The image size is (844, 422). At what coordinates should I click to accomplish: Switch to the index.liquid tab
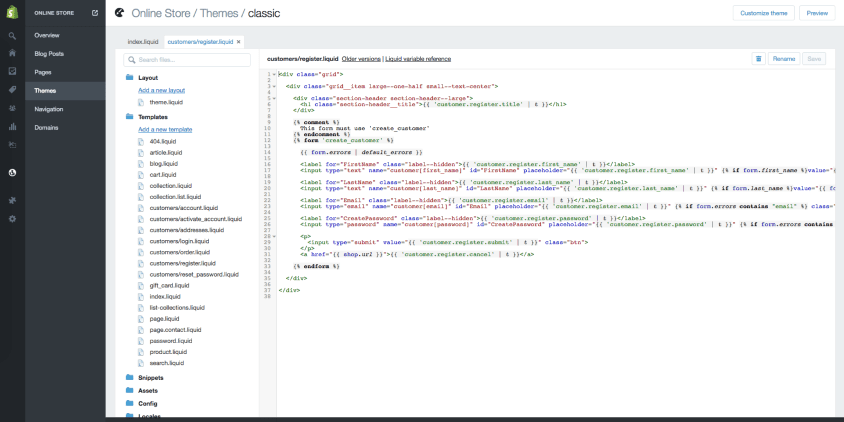(143, 41)
